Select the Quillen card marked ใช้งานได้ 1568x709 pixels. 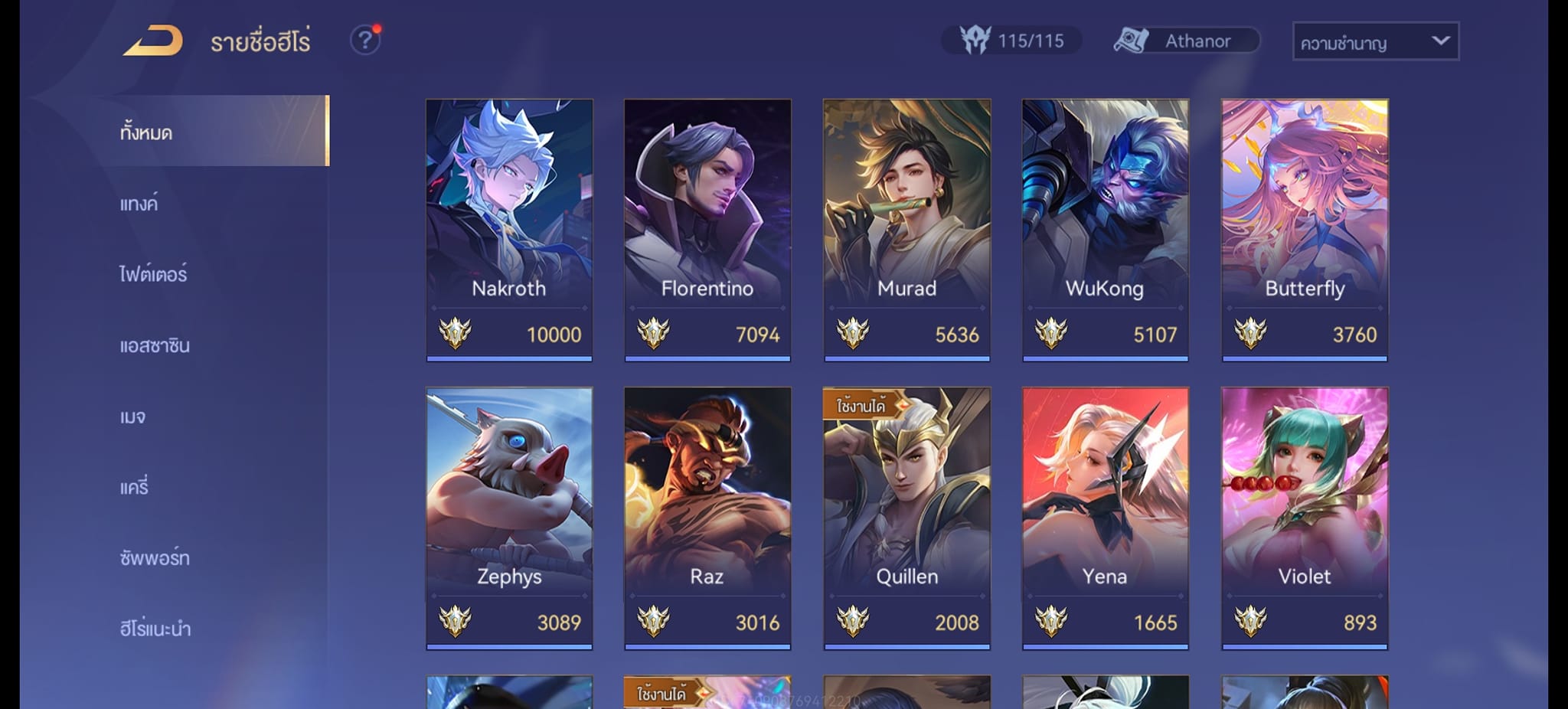click(x=906, y=518)
